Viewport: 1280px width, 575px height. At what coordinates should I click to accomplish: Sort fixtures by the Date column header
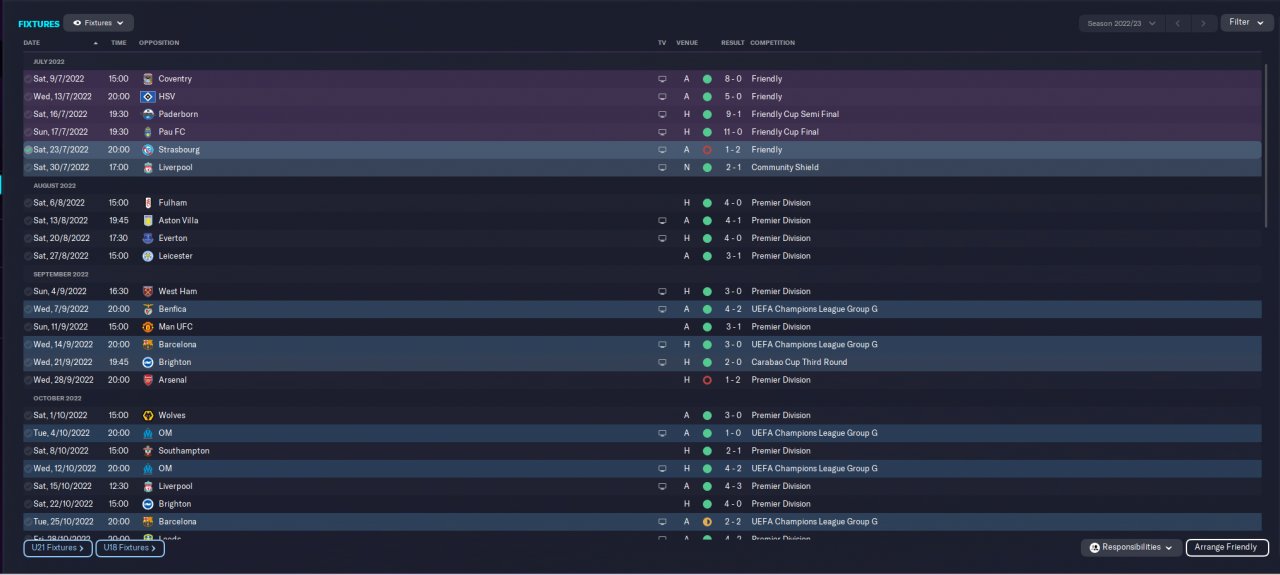32,43
